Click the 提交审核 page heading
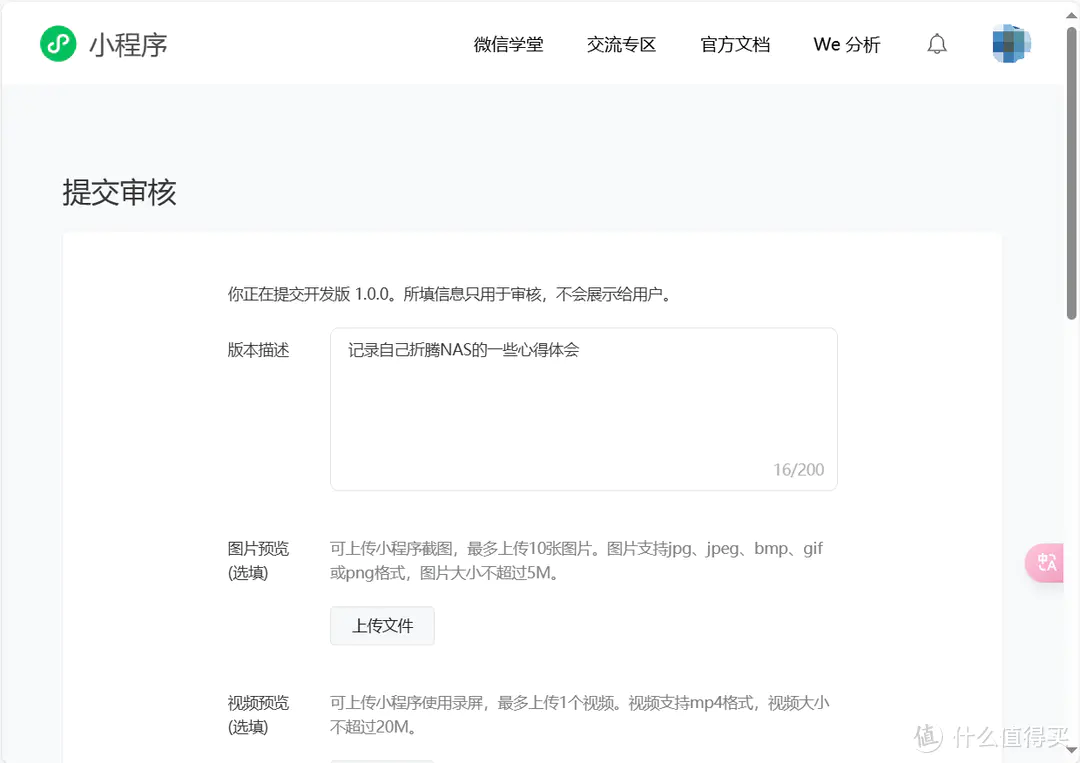The width and height of the screenshot is (1080, 763). 119,192
